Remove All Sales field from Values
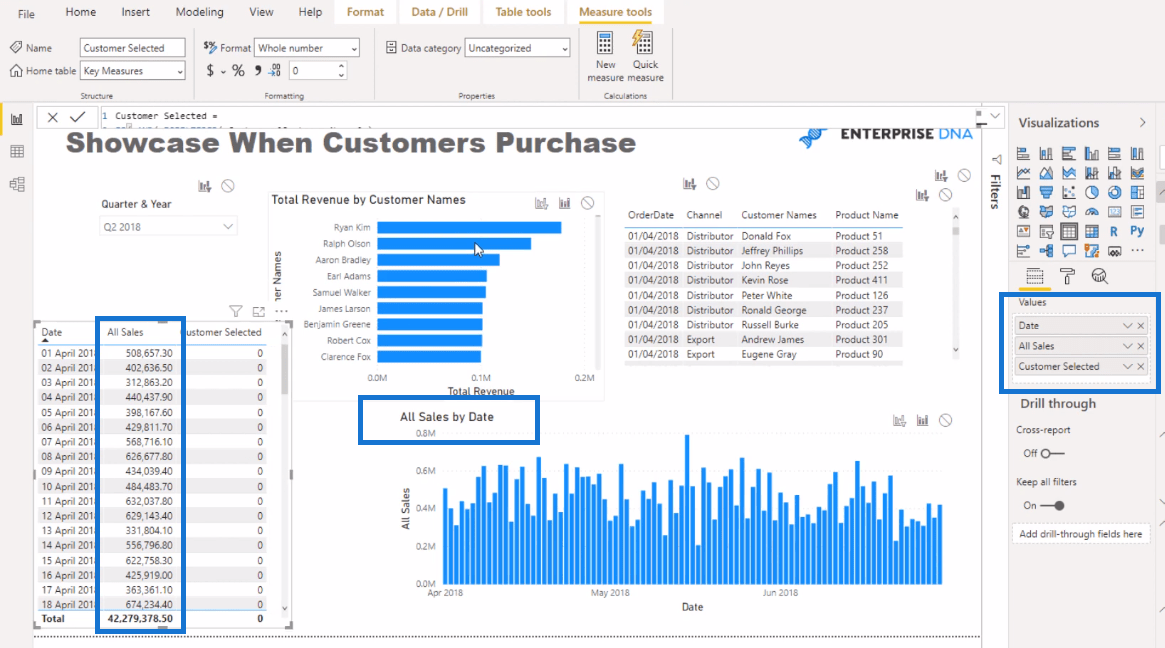 coord(1140,346)
